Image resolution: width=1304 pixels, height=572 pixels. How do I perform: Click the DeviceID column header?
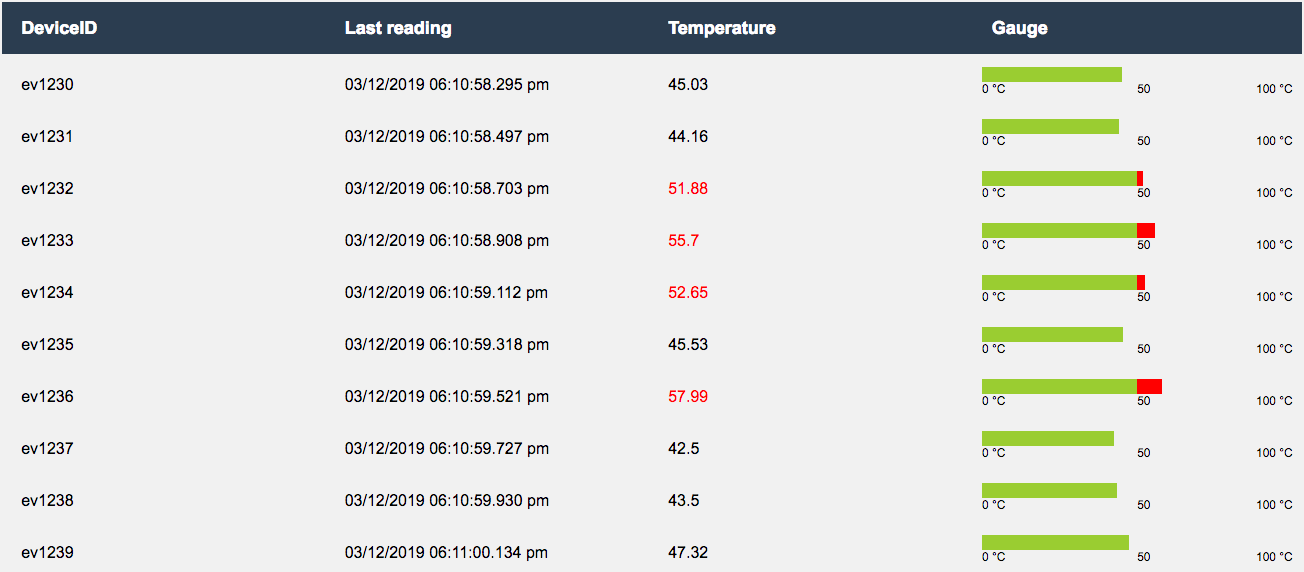[59, 28]
